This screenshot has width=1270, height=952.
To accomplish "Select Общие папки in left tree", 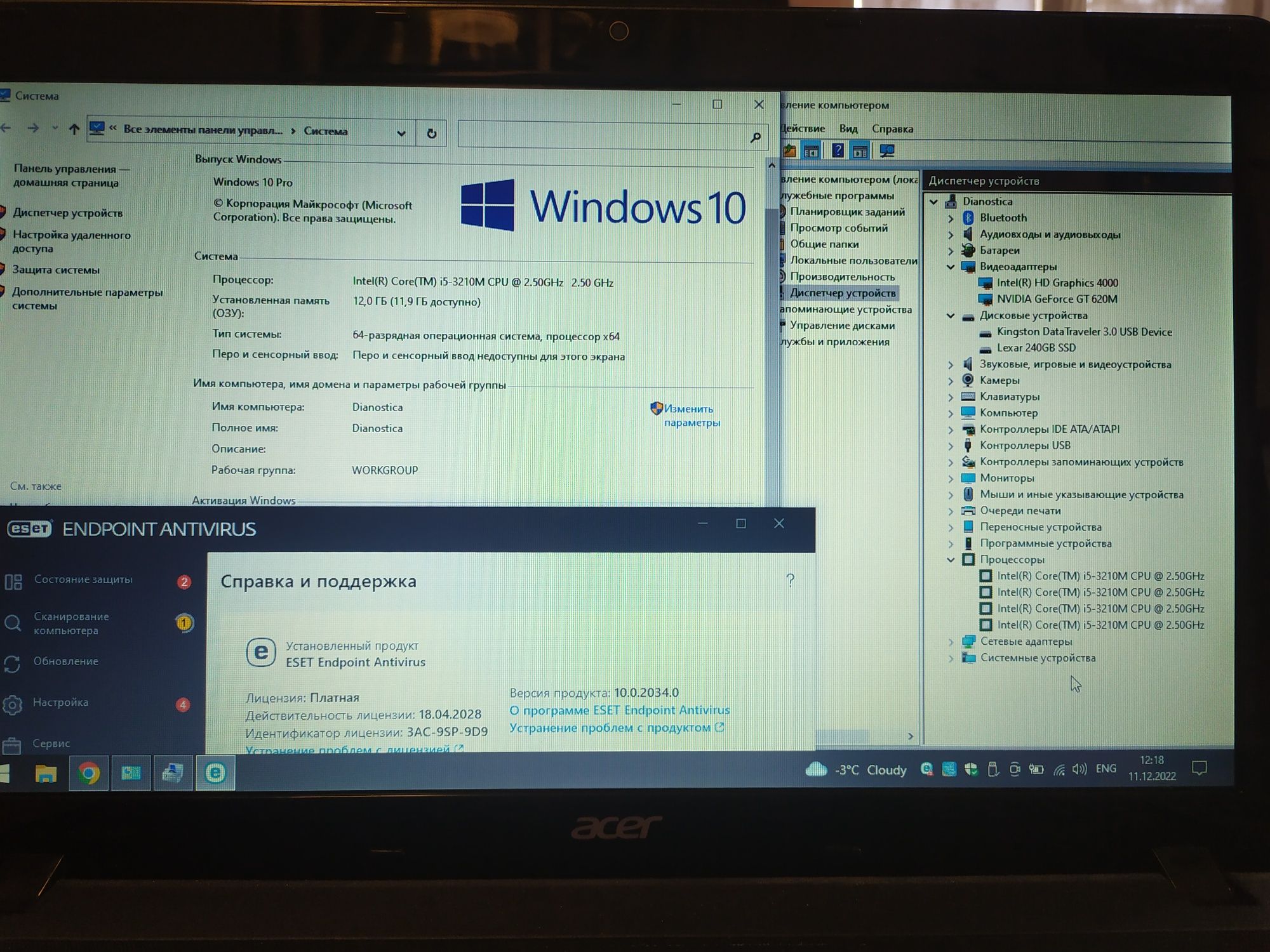I will click(824, 244).
